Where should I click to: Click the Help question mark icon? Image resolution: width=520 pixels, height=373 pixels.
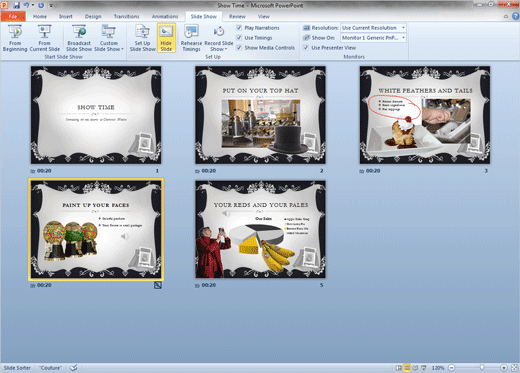tap(516, 16)
